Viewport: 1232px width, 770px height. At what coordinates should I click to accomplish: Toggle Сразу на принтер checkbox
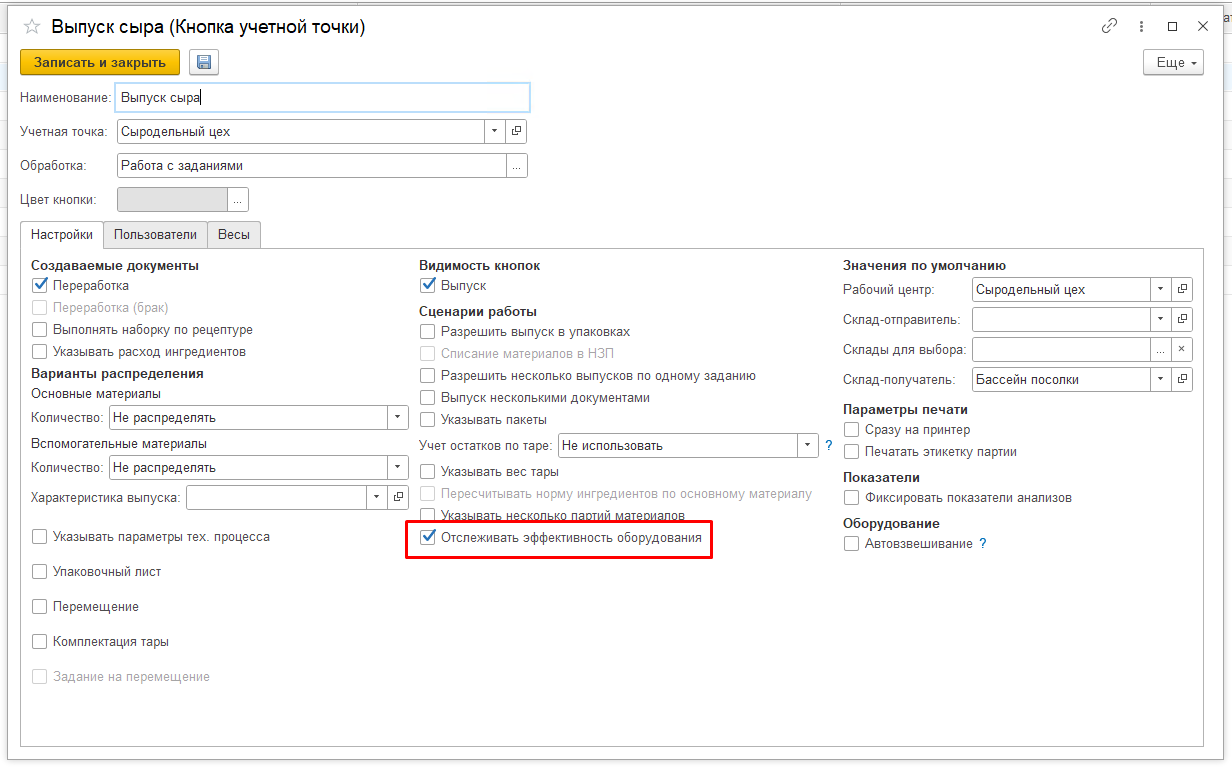pyautogui.click(x=852, y=430)
